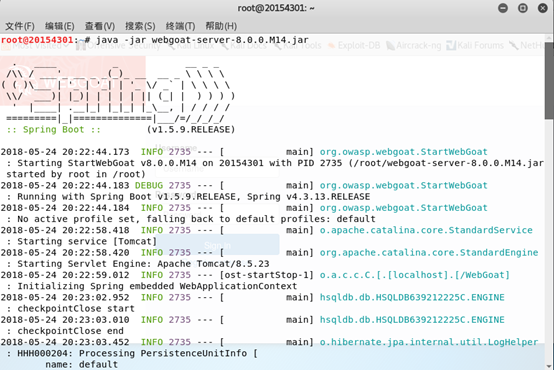Click the 'name: default' line
This screenshot has height=370, width=554.
pos(82,364)
